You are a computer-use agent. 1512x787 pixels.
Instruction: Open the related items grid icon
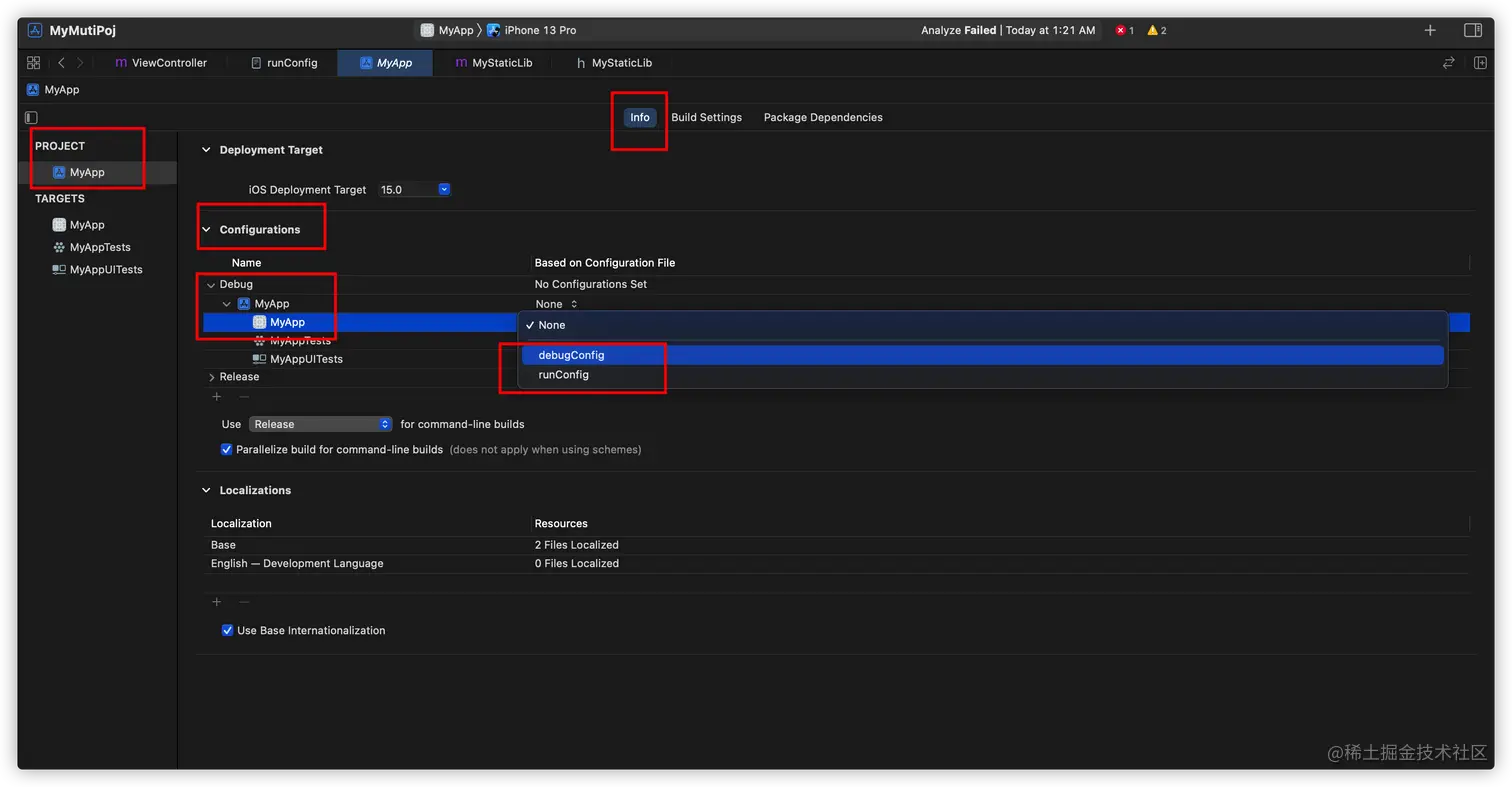tap(33, 62)
